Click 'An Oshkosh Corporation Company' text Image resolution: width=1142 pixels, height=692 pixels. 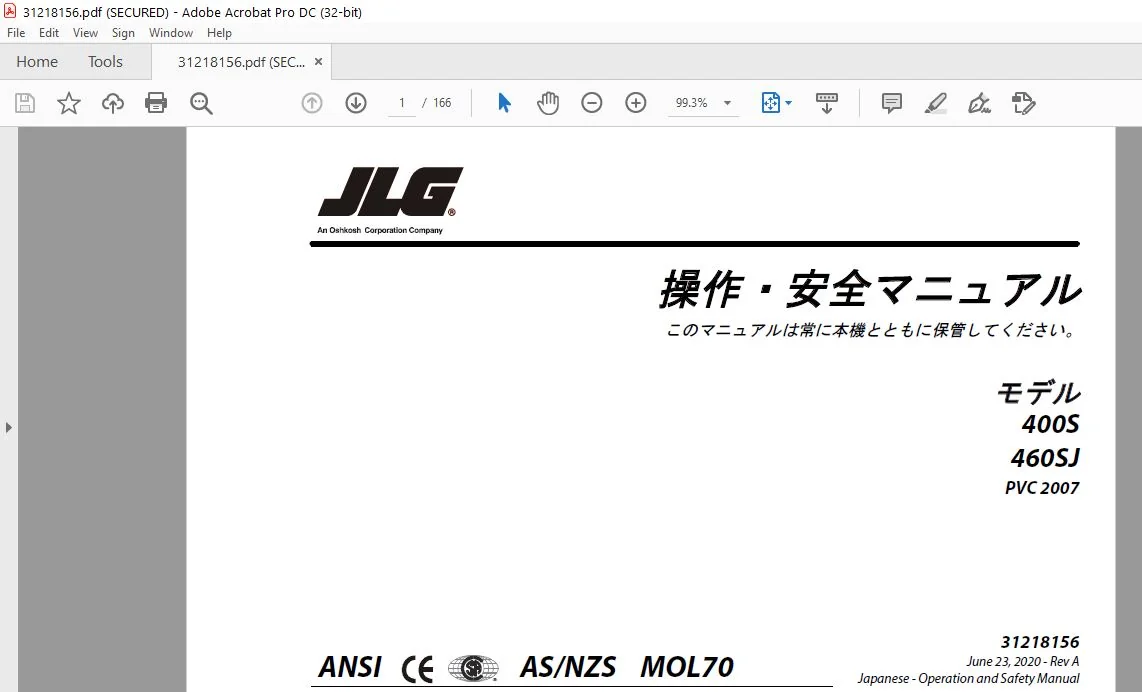pos(379,230)
